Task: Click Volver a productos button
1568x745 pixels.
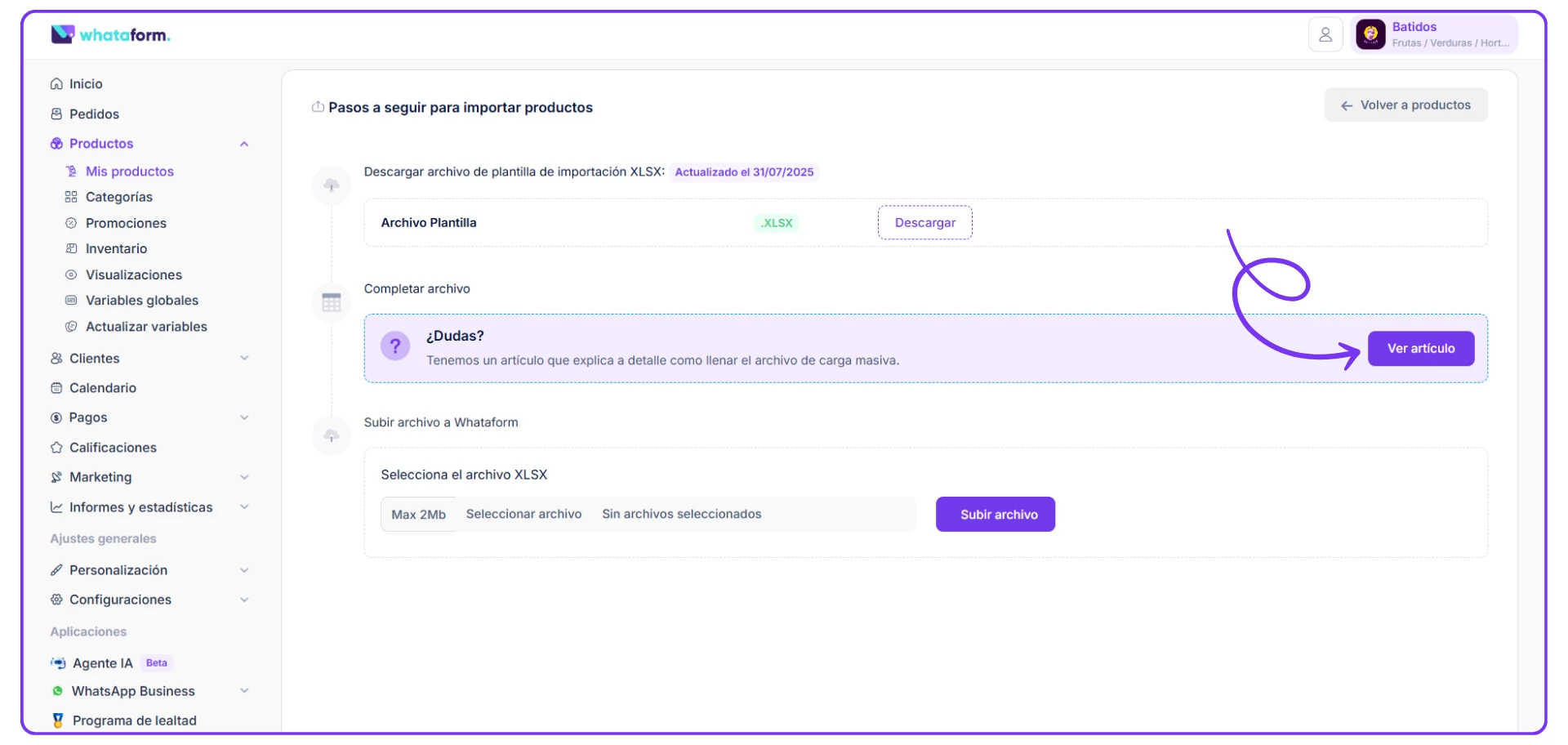Action: (x=1405, y=105)
